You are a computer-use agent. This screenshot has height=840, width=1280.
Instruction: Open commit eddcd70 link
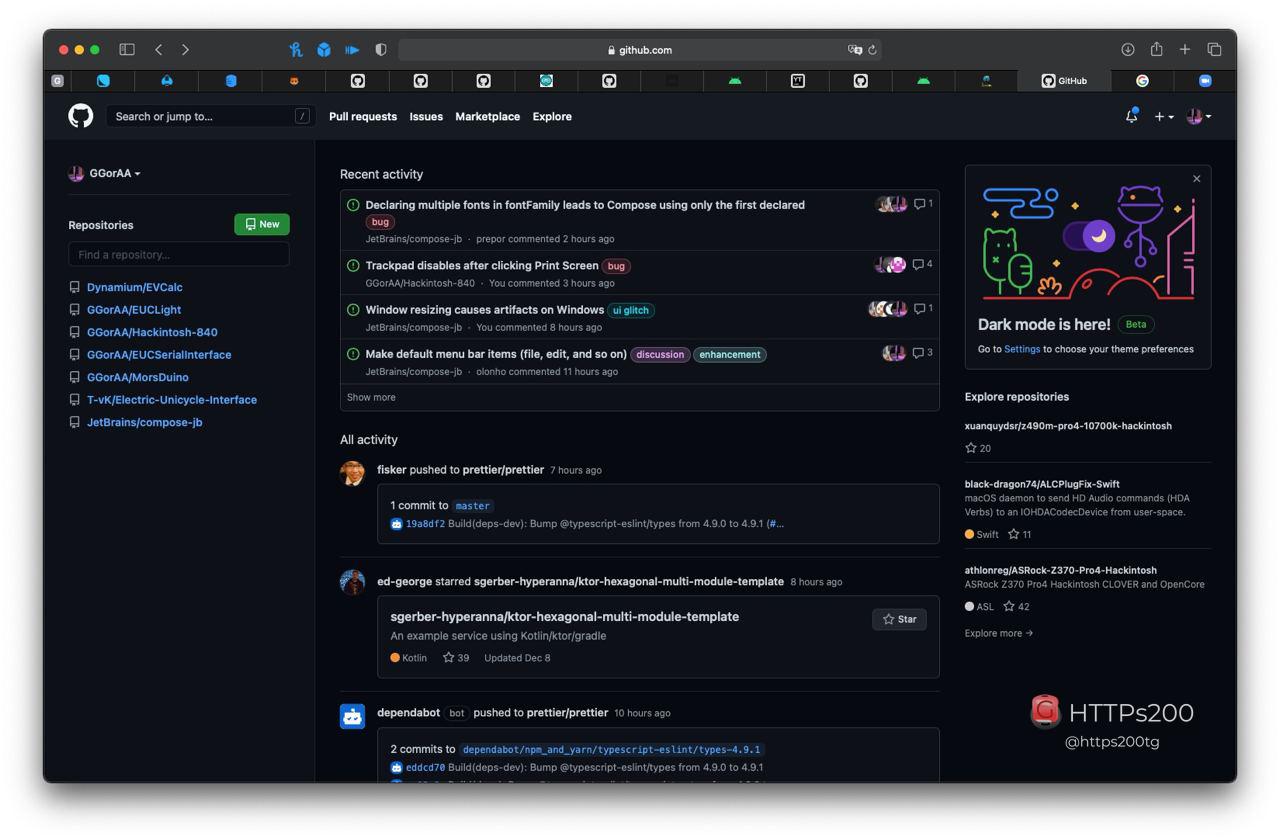425,767
